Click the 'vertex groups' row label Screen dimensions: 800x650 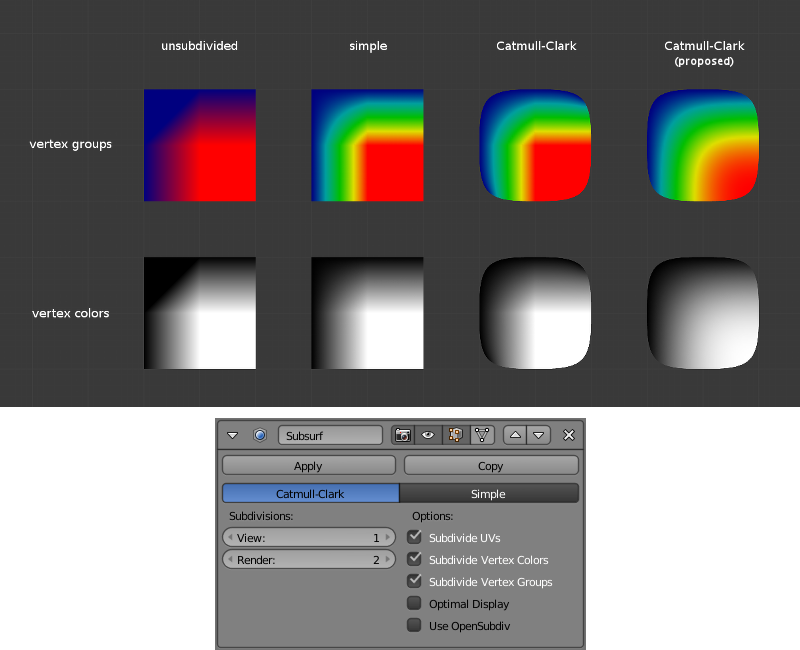pyautogui.click(x=70, y=144)
